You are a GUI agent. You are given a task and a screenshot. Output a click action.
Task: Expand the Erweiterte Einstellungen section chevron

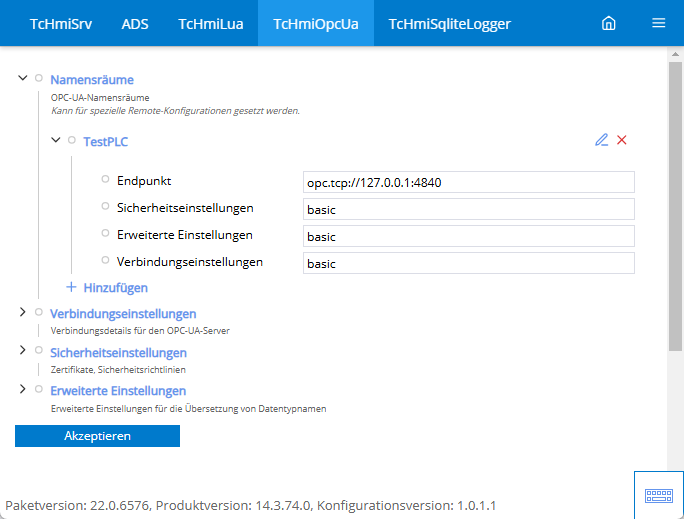click(x=23, y=389)
